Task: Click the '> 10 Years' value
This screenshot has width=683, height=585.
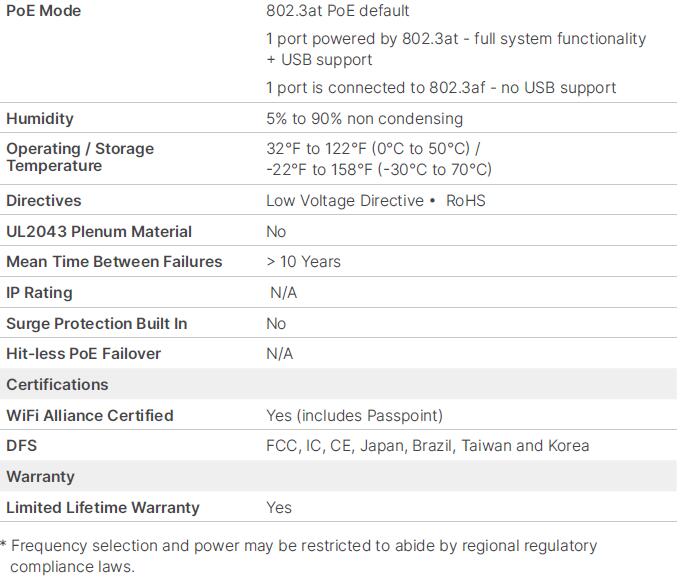Action: point(304,262)
